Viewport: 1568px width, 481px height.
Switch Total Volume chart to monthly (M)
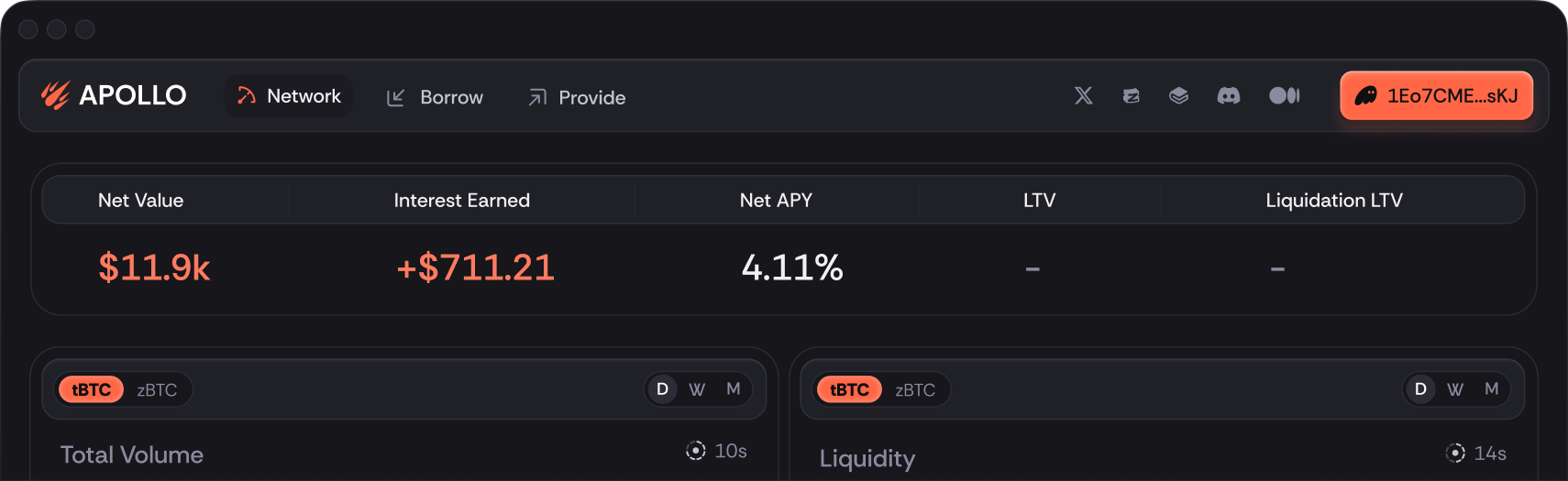coord(734,389)
